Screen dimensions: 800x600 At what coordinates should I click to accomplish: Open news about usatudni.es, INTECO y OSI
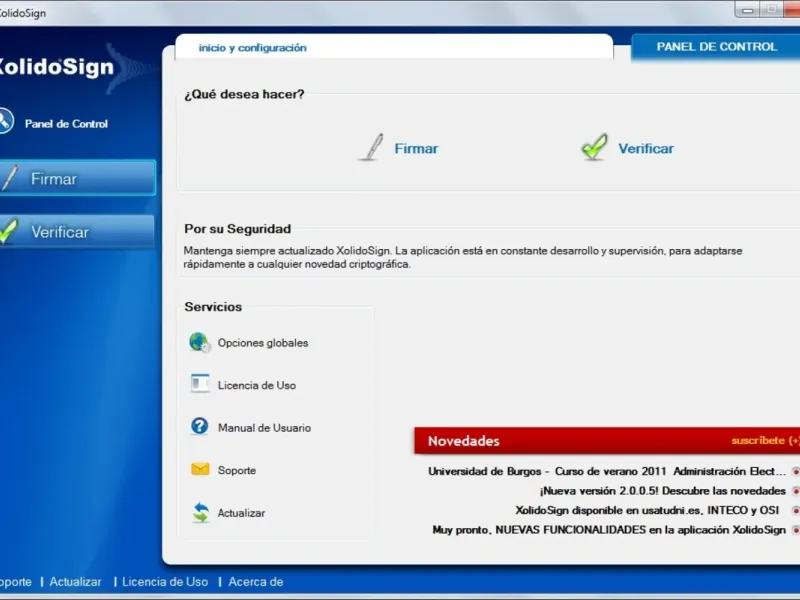pos(647,510)
